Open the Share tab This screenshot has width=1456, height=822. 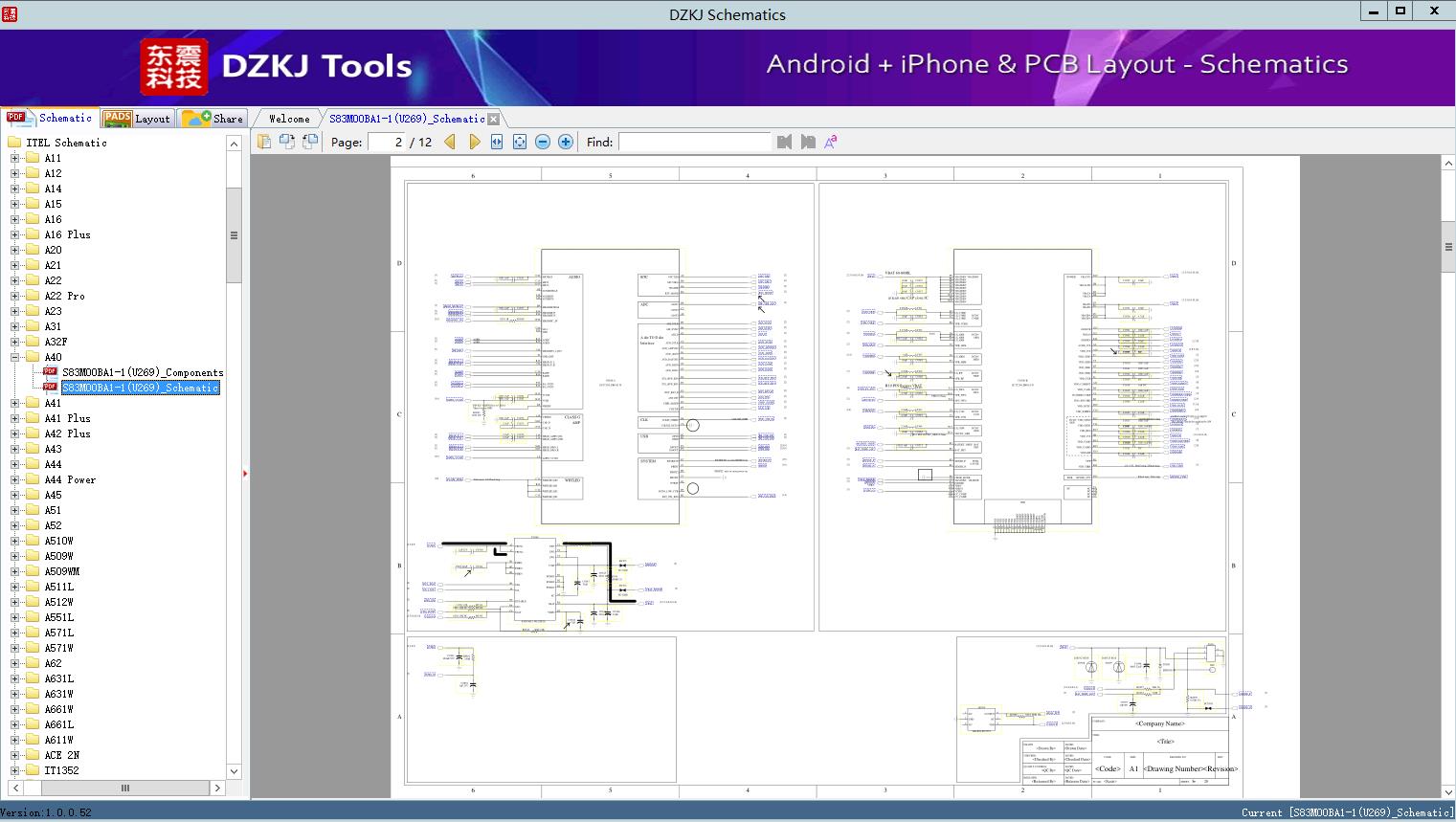tap(213, 119)
